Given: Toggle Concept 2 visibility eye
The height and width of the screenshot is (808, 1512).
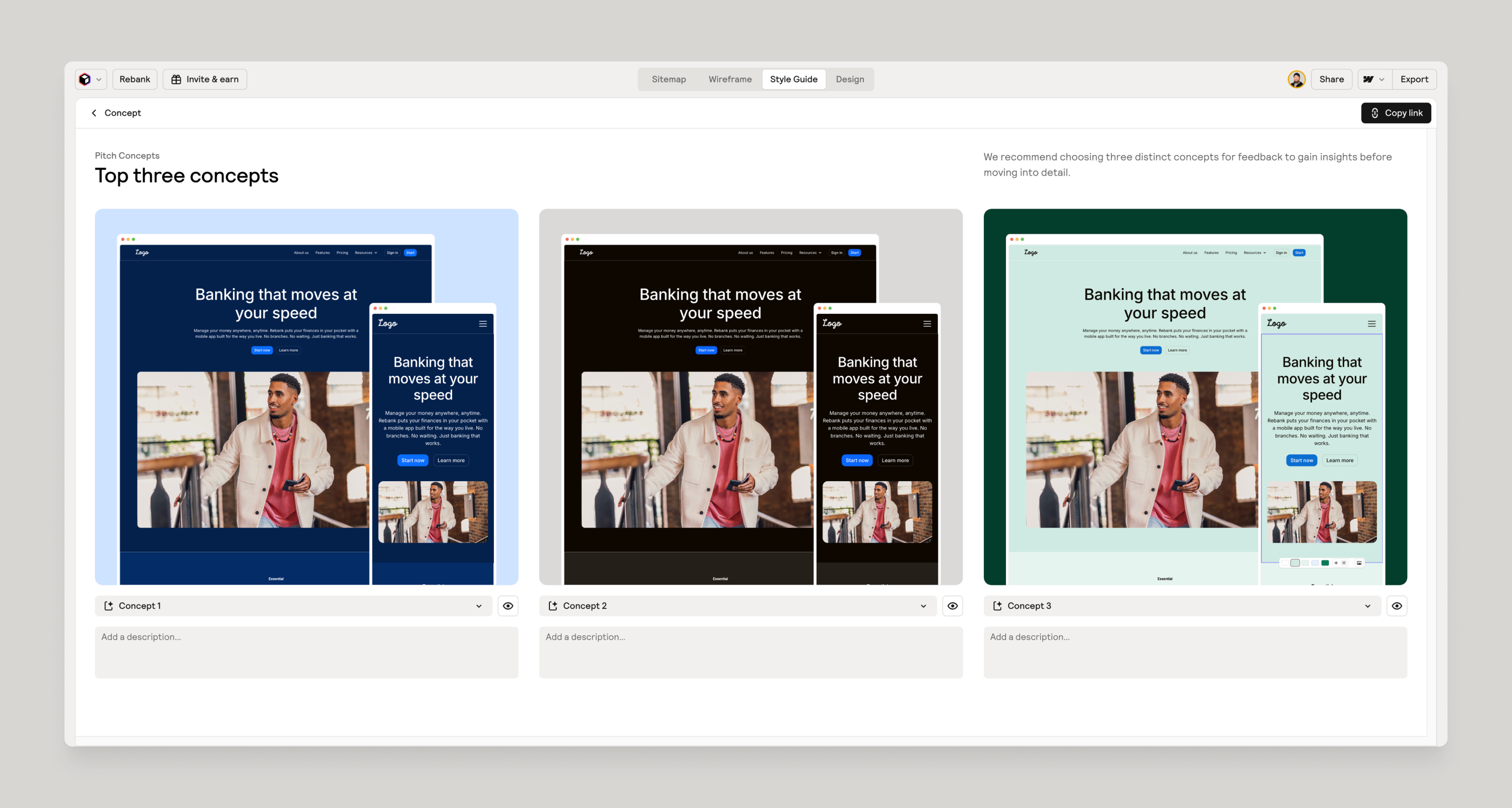Looking at the screenshot, I should pyautogui.click(x=952, y=605).
